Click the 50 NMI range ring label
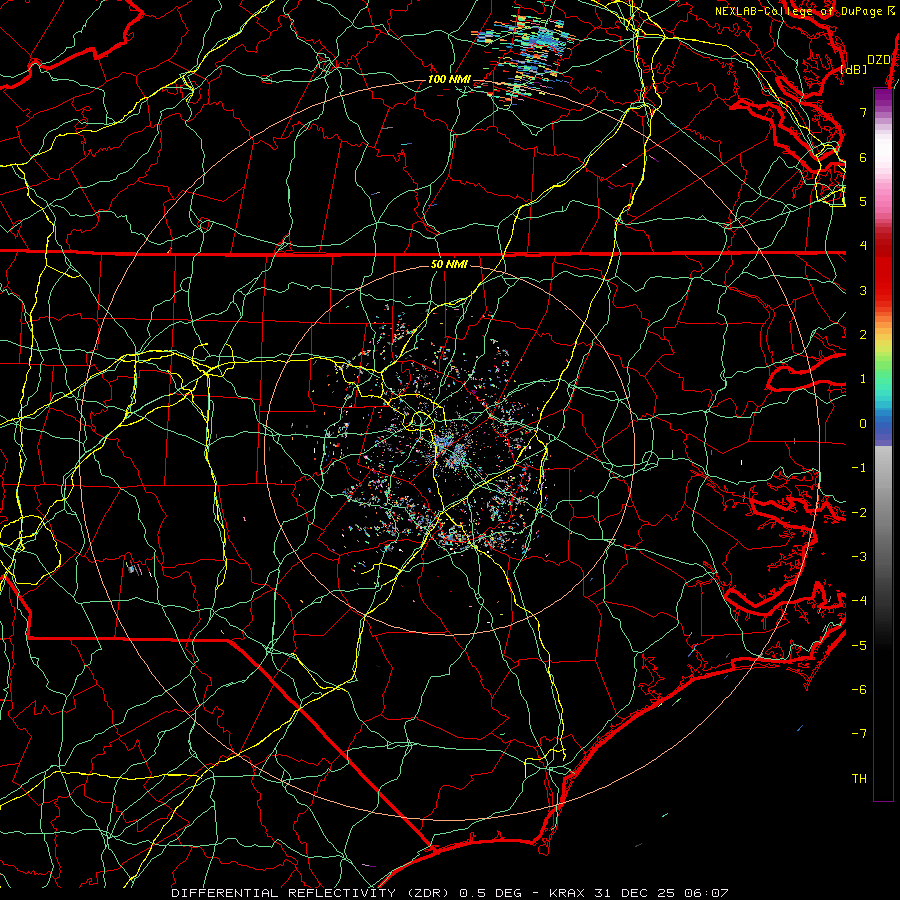 coord(449,264)
